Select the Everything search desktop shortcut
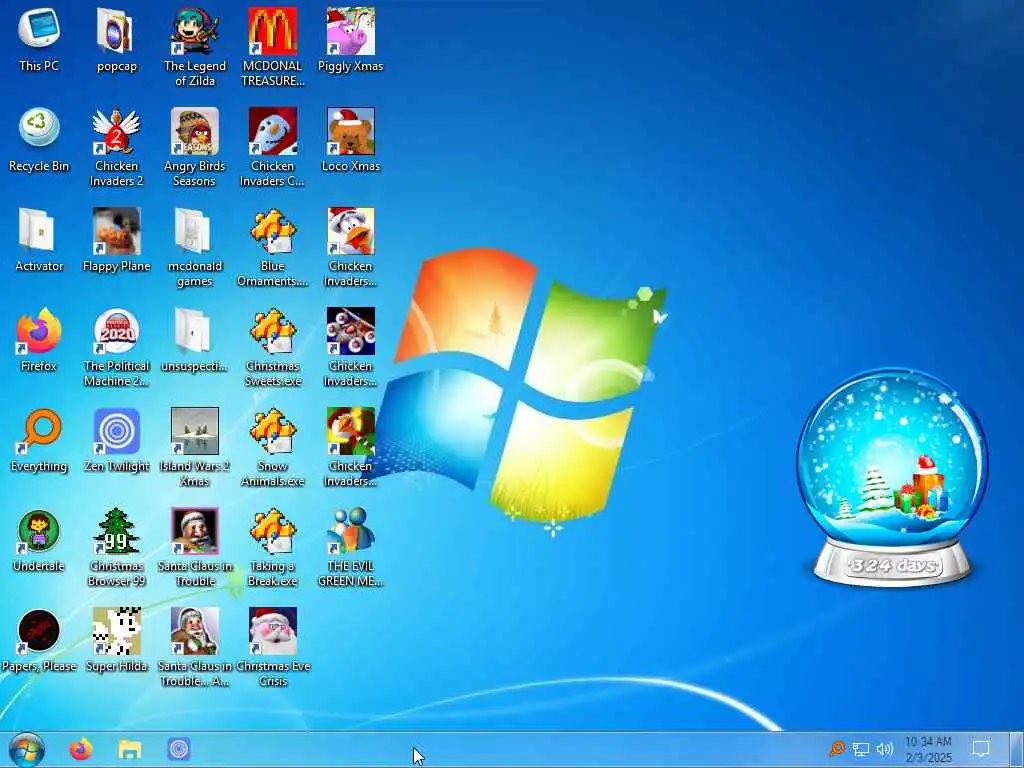This screenshot has width=1024, height=768. (x=39, y=440)
